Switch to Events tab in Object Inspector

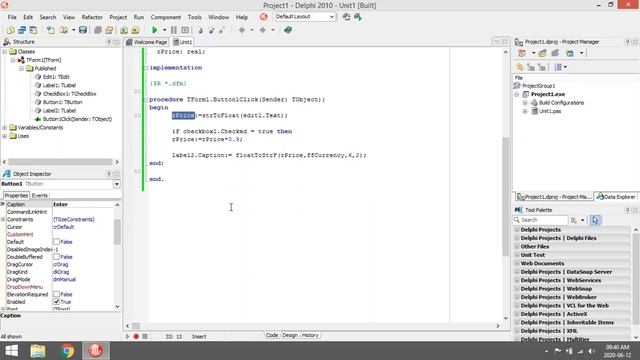tap(40, 196)
